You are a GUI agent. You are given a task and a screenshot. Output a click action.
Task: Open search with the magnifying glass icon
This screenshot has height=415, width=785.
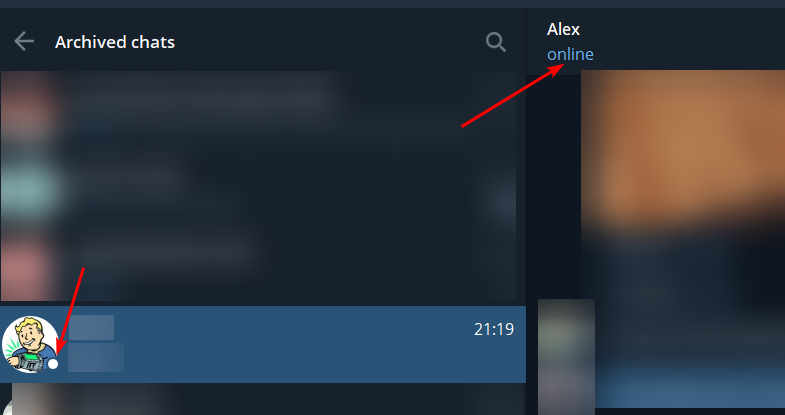point(496,42)
